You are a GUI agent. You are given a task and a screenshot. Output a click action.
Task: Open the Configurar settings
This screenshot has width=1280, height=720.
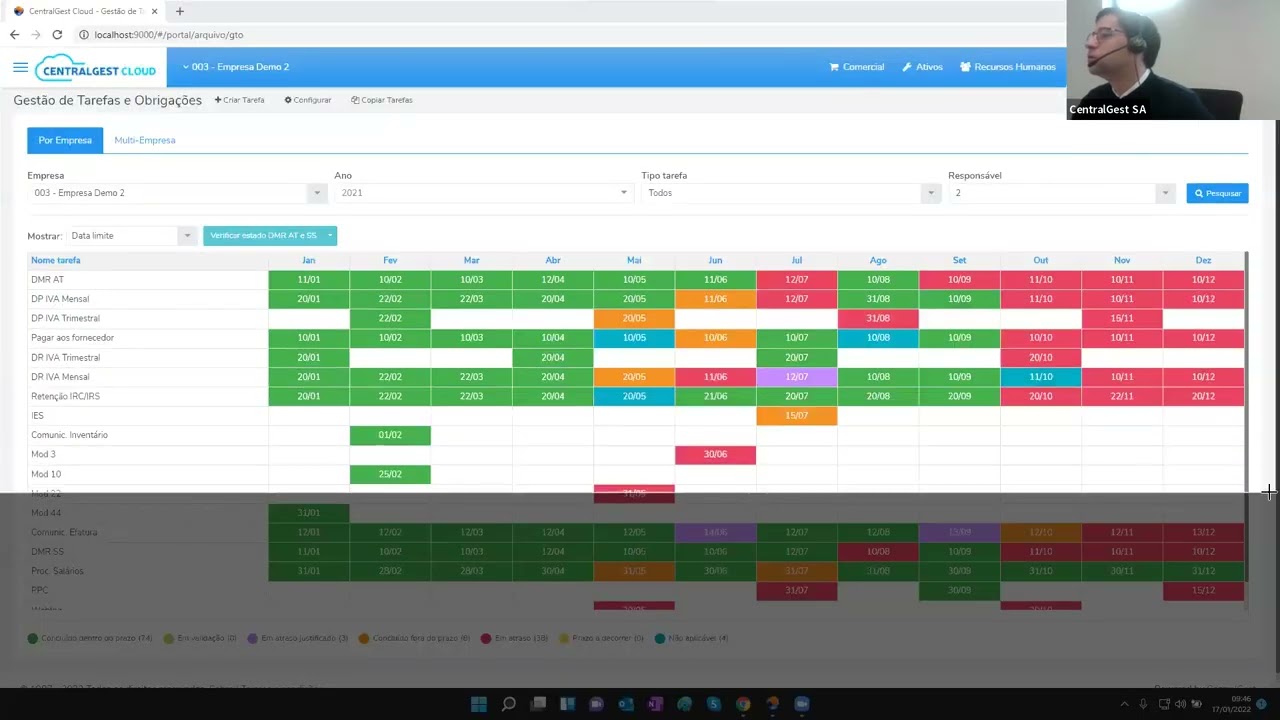[x=307, y=100]
